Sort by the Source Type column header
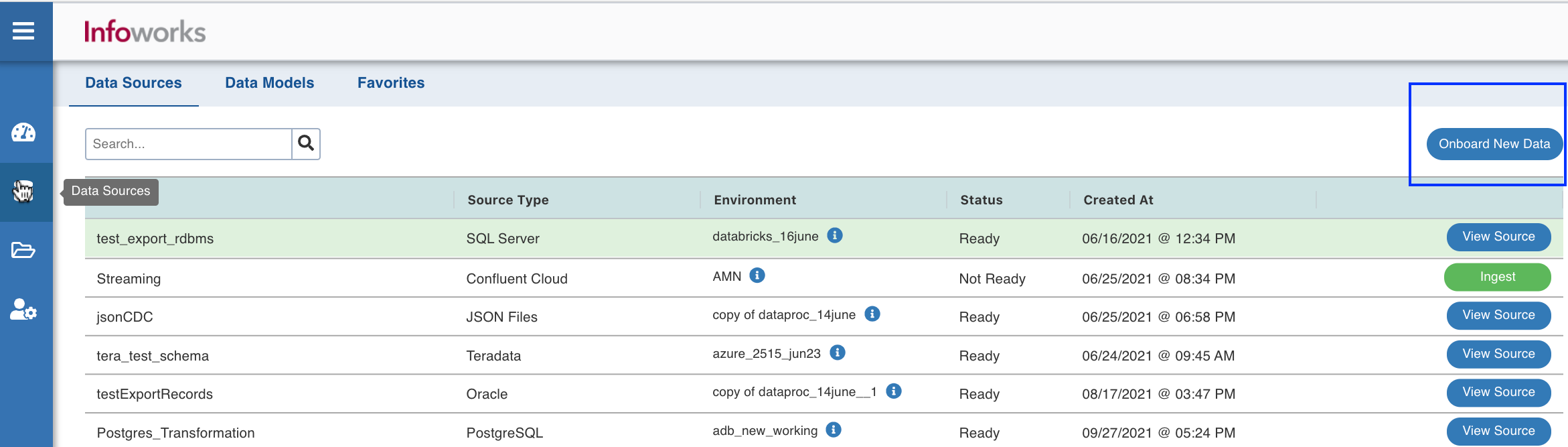 click(x=508, y=200)
